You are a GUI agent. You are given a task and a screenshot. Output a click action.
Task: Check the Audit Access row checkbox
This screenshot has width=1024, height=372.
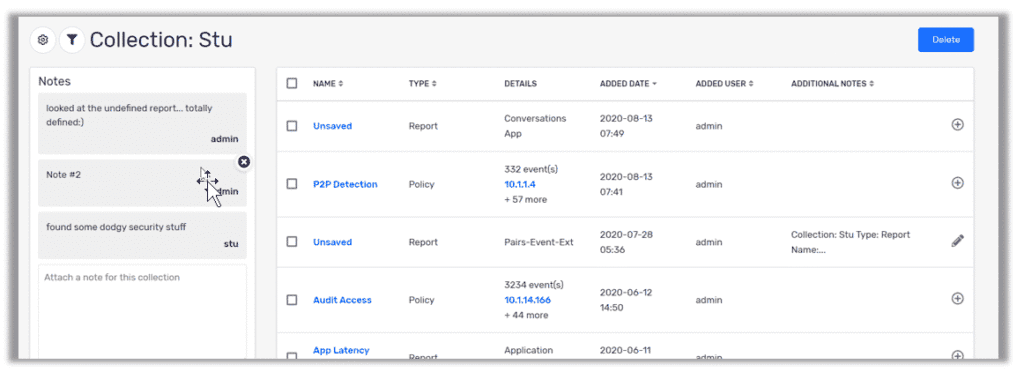292,300
